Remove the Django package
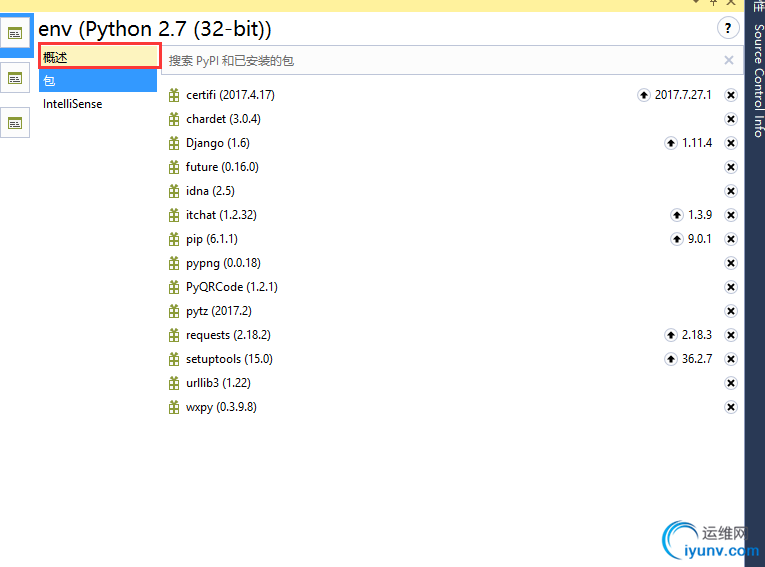765x567 pixels. [730, 143]
